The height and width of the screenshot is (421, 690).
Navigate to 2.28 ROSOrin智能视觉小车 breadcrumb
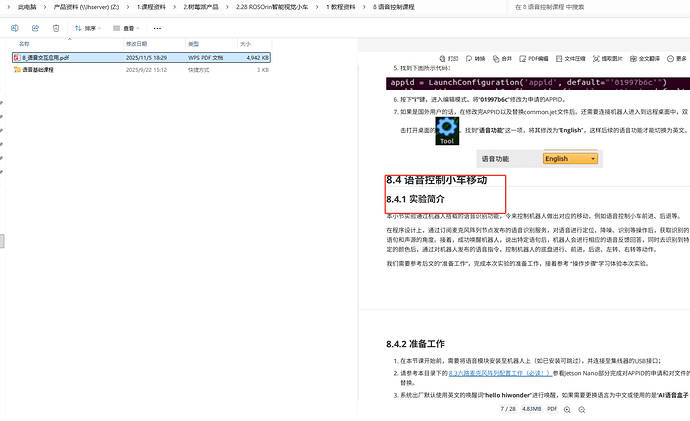coord(272,7)
